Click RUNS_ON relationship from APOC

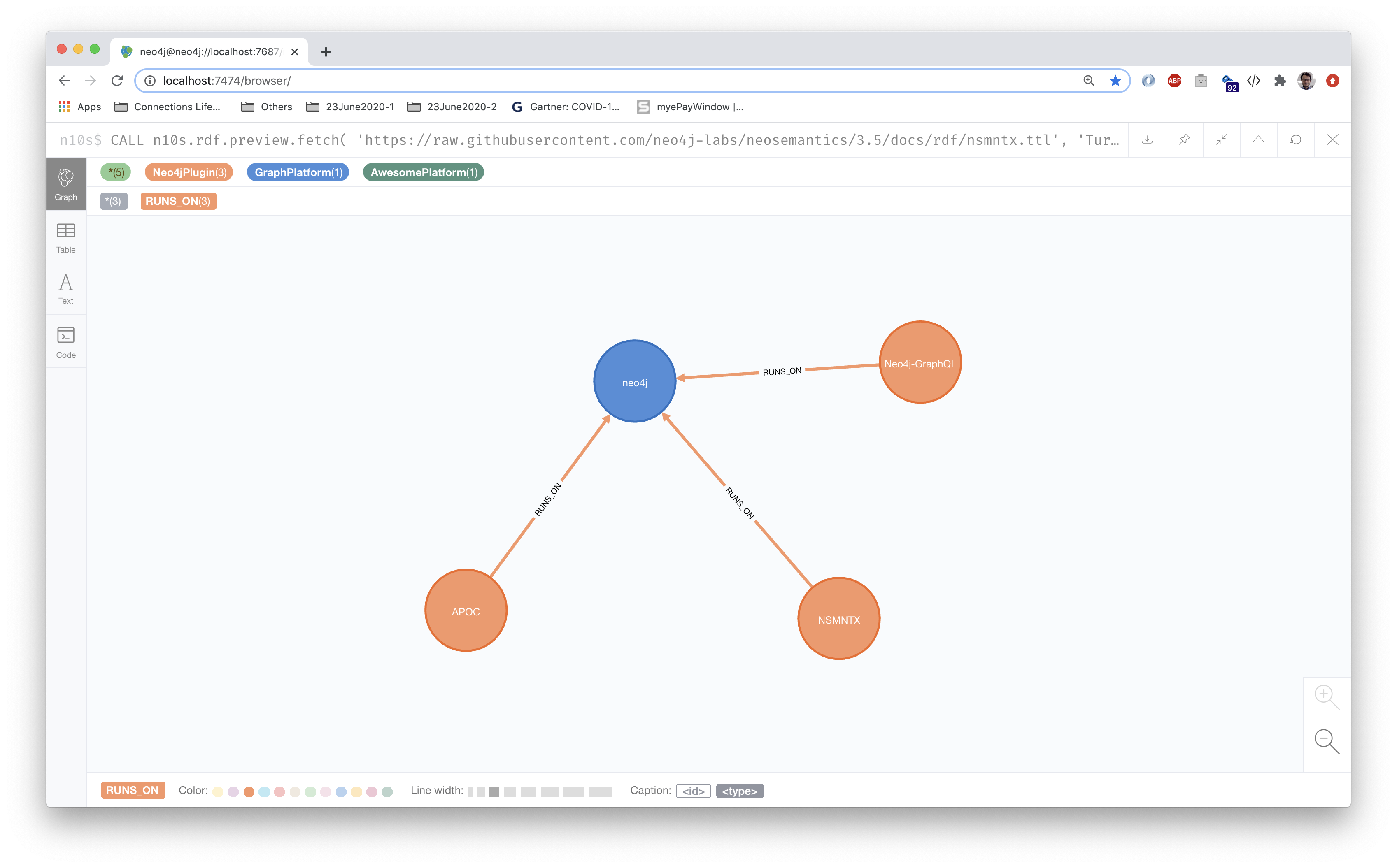click(x=547, y=499)
